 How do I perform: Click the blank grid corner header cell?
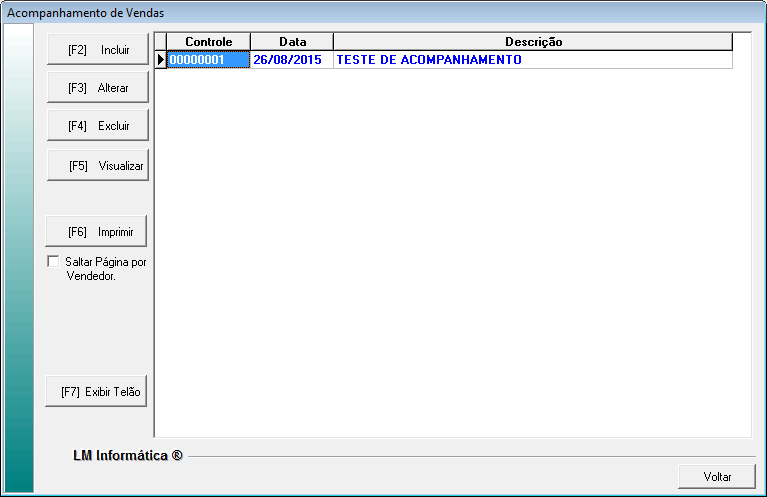click(x=161, y=42)
